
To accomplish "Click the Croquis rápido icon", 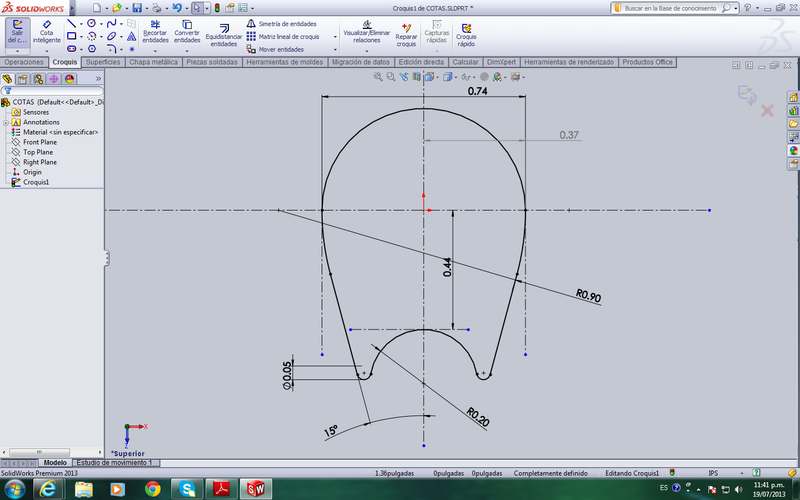I will tap(466, 32).
